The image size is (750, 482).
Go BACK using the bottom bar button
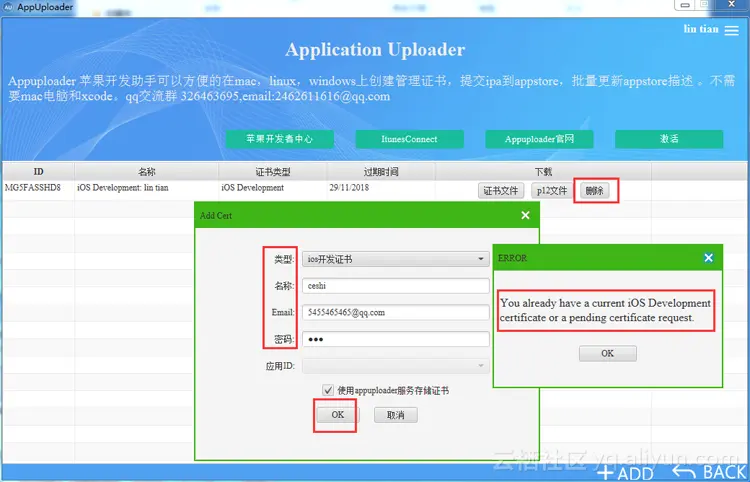pyautogui.click(x=709, y=472)
